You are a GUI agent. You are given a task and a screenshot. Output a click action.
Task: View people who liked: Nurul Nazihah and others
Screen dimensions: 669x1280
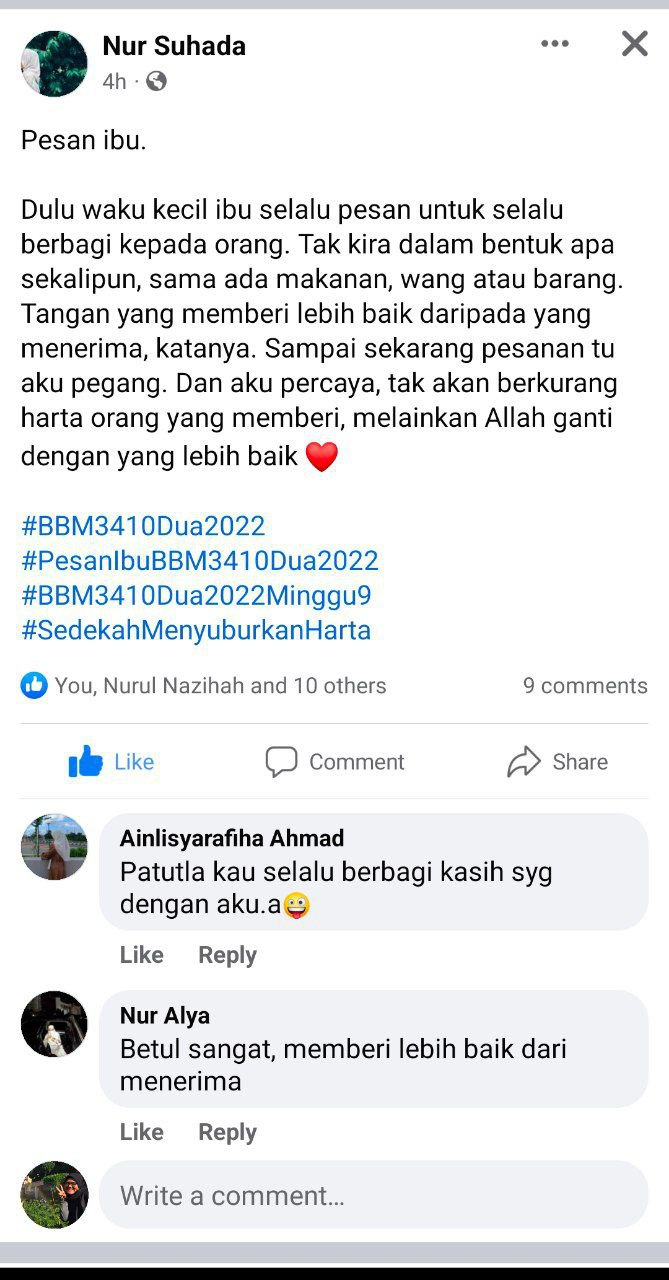220,686
